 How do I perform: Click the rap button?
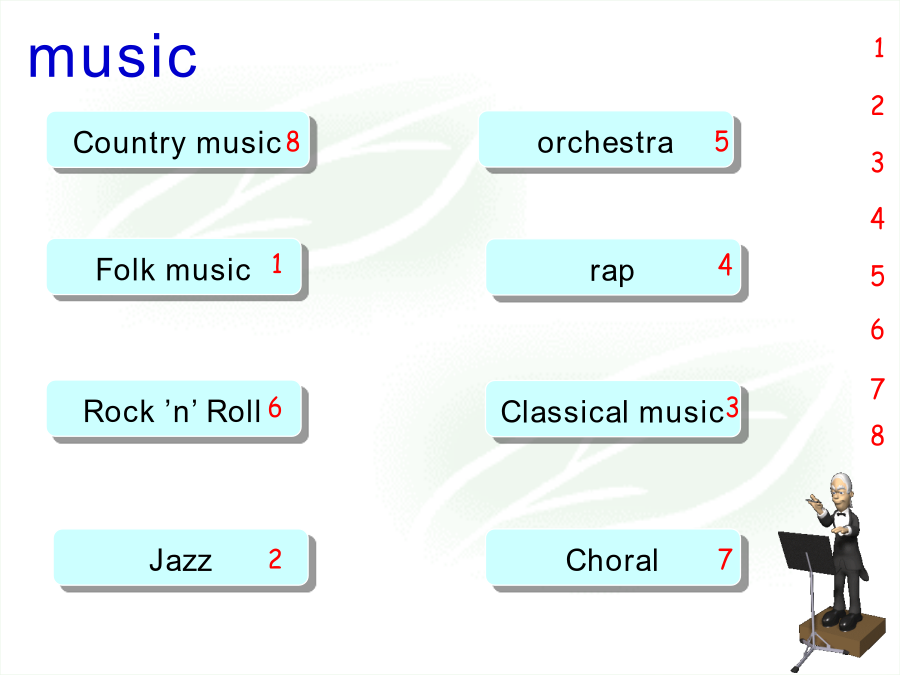(x=614, y=268)
